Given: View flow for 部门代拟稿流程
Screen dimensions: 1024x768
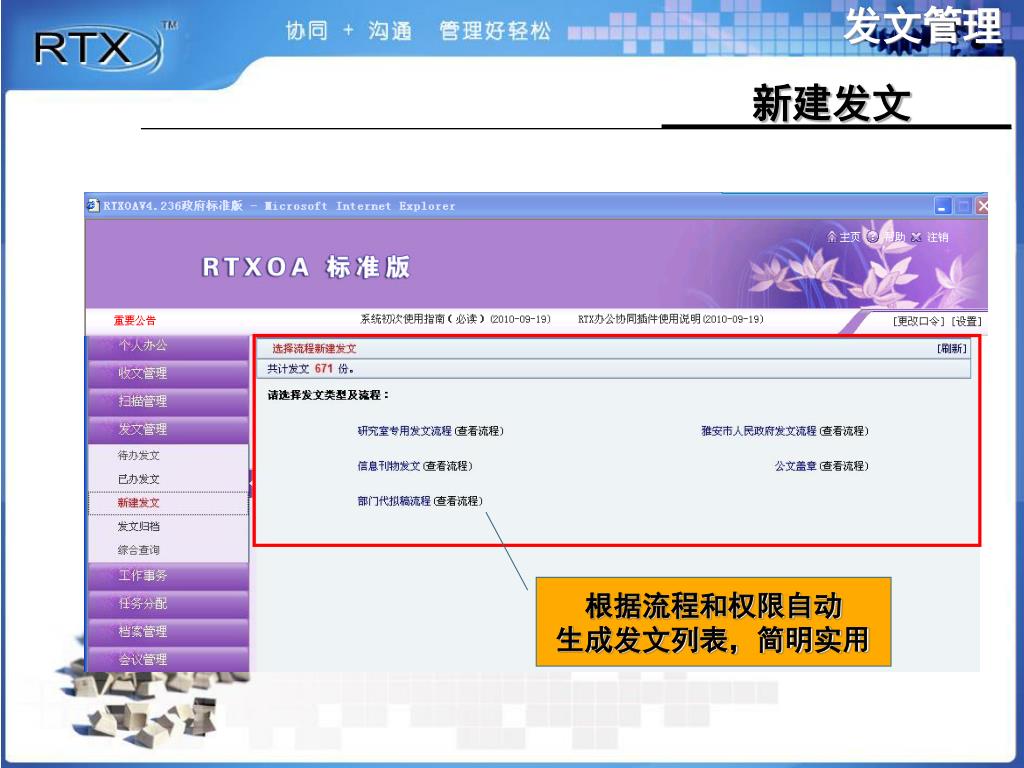Looking at the screenshot, I should coord(456,501).
